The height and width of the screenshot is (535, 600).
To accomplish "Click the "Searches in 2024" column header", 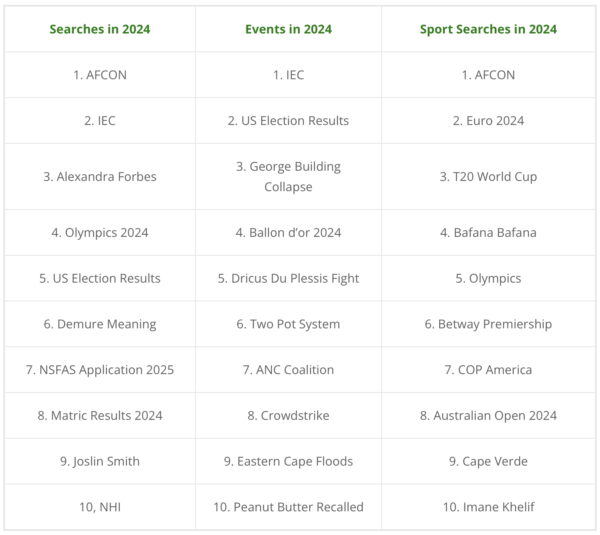I will pos(100,29).
